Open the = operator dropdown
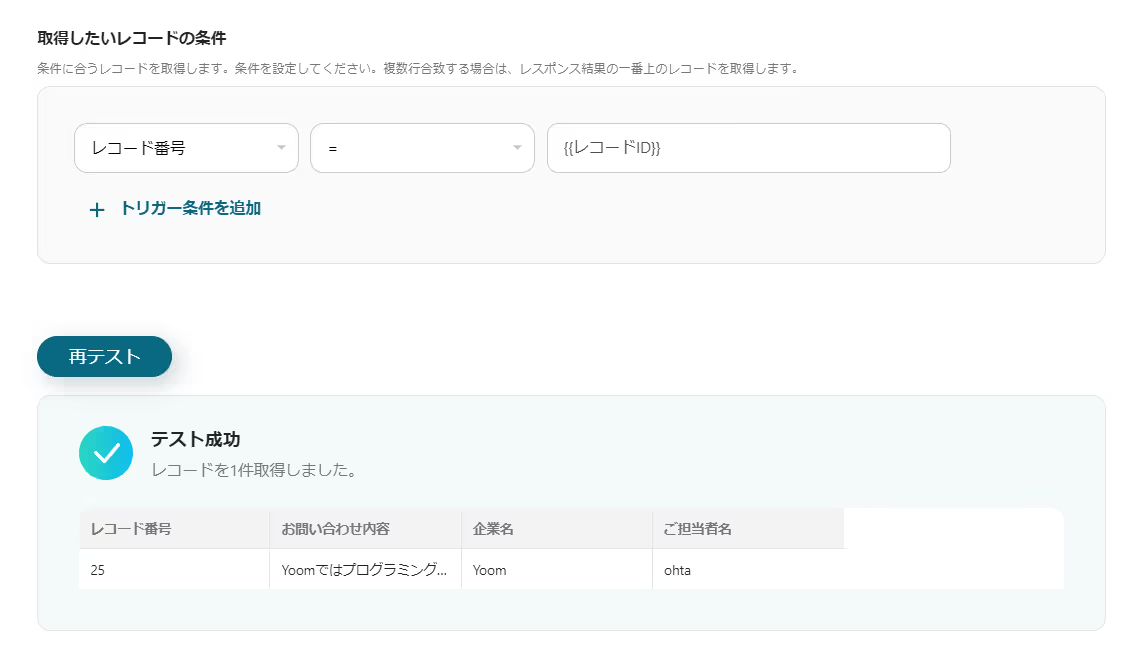The height and width of the screenshot is (663, 1140). 422,148
